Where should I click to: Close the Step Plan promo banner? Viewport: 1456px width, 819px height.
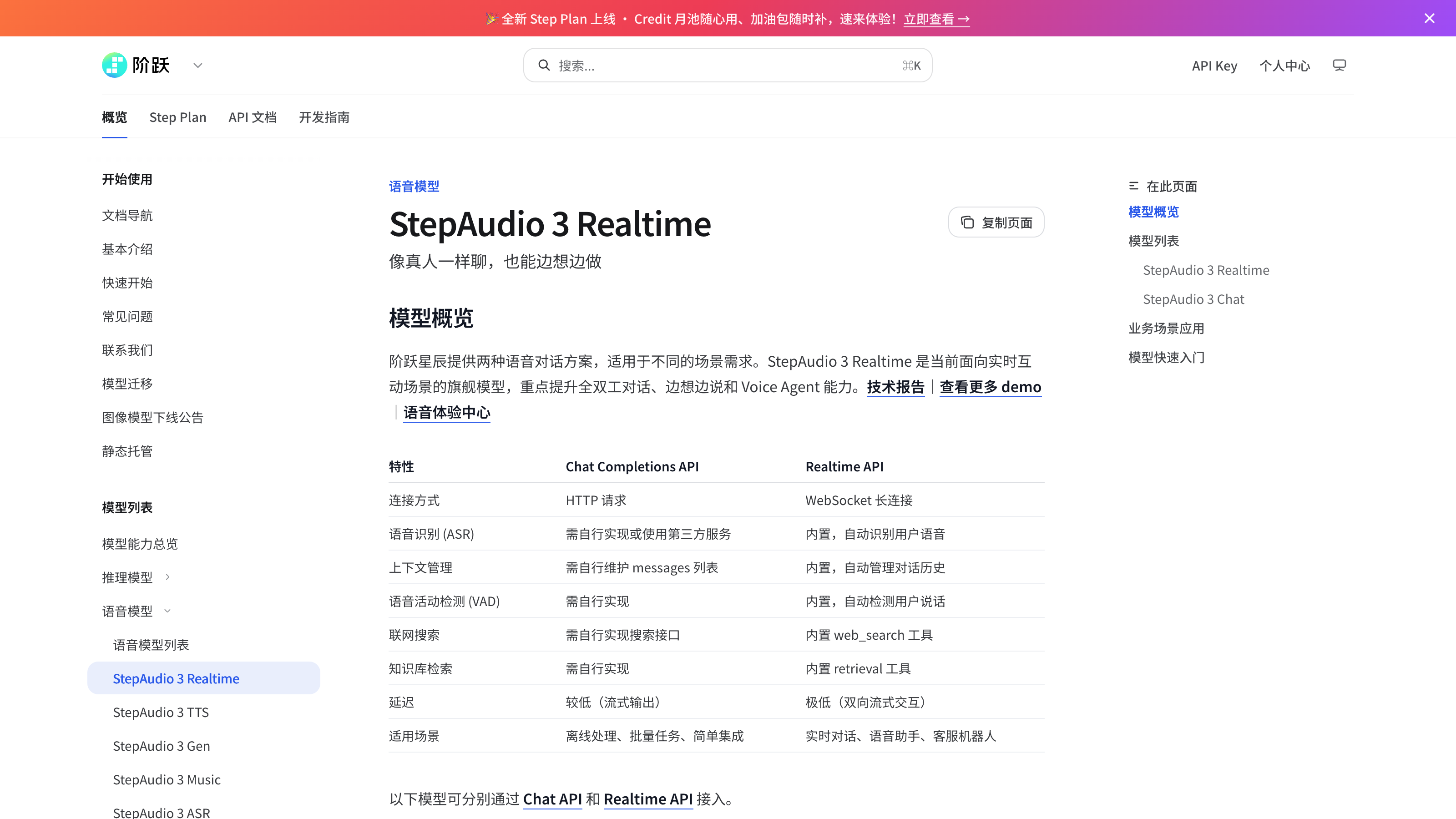[1430, 19]
